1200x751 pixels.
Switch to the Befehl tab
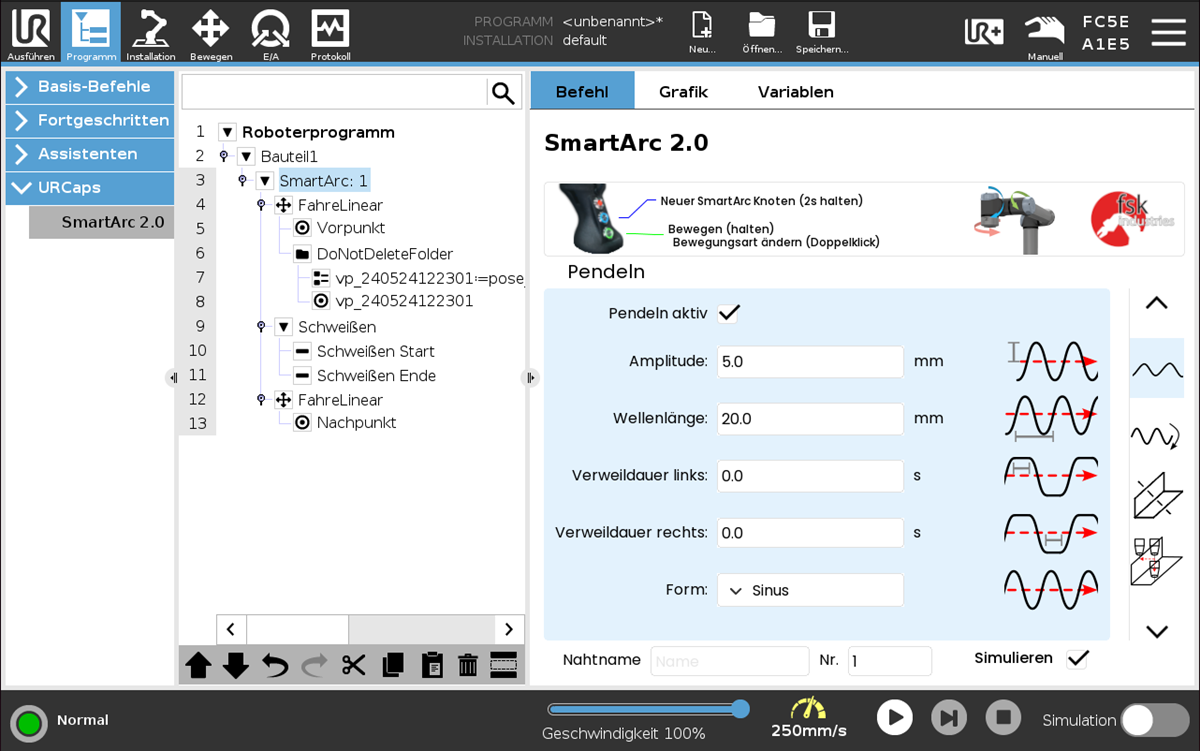[582, 91]
